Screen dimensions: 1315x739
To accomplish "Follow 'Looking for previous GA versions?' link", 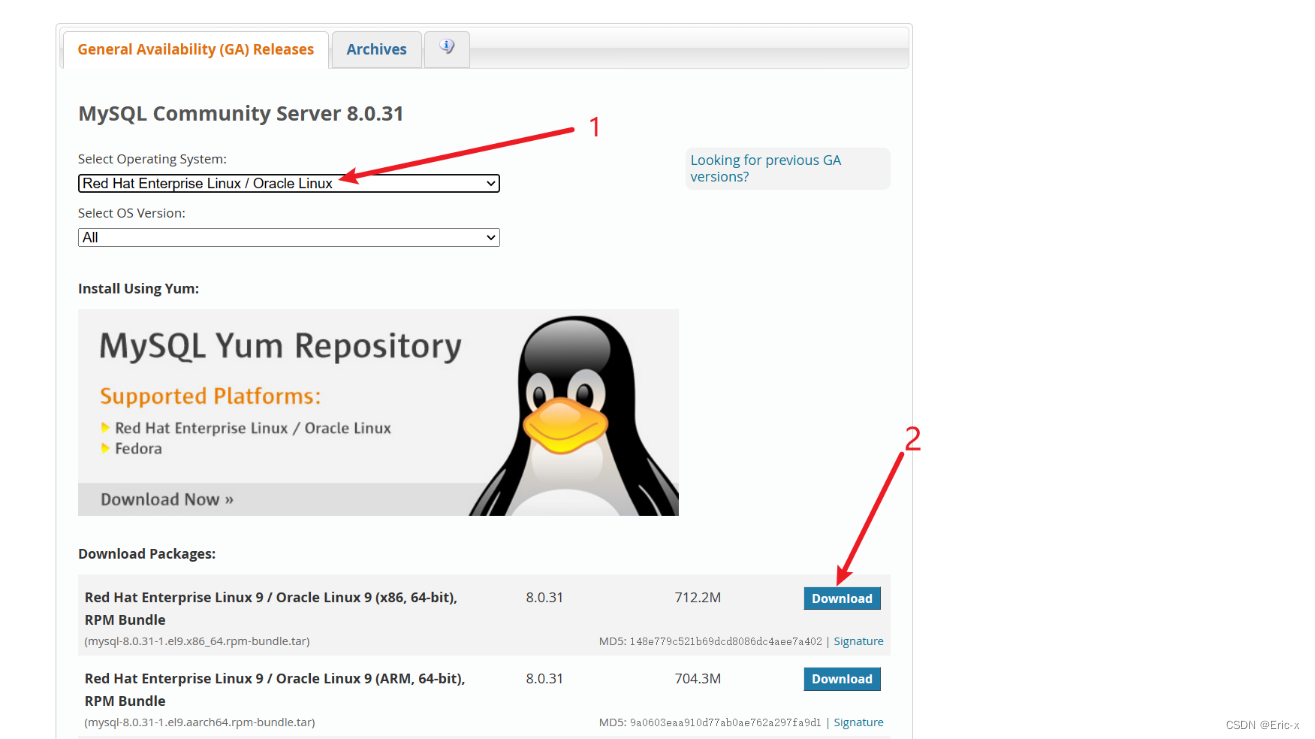I will pyautogui.click(x=766, y=168).
